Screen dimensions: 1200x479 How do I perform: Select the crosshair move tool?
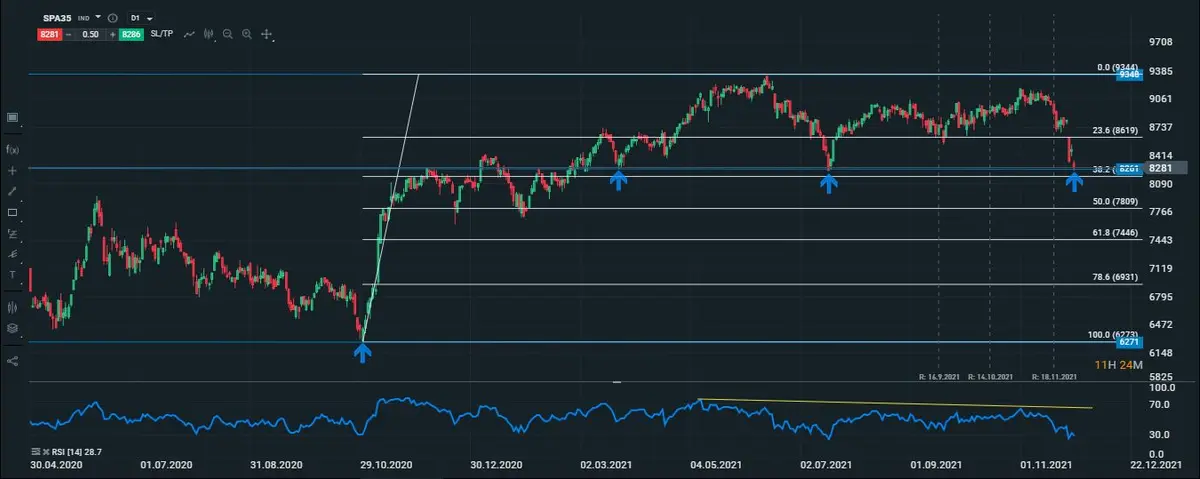[x=267, y=34]
